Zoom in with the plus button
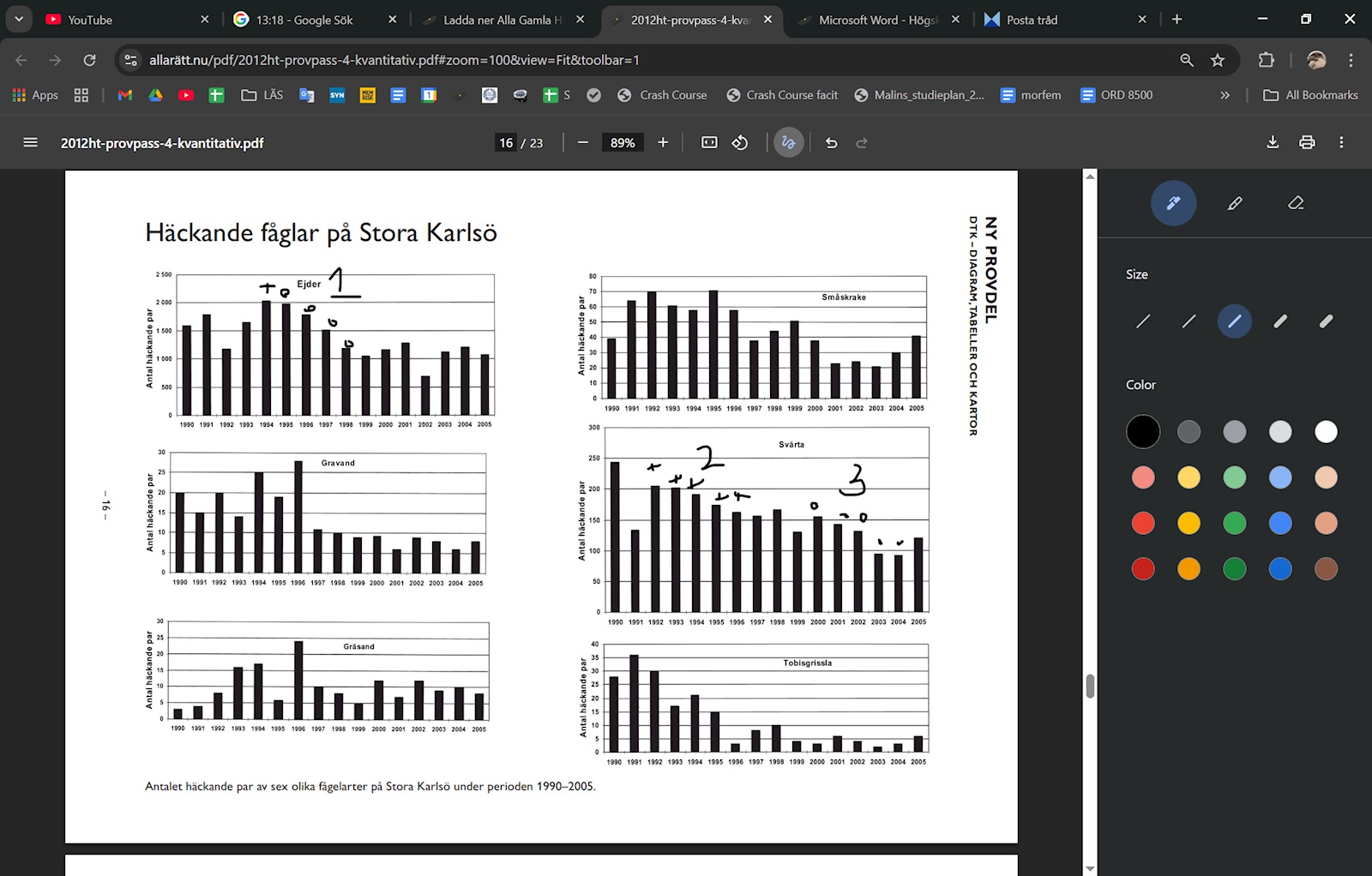 click(x=663, y=142)
